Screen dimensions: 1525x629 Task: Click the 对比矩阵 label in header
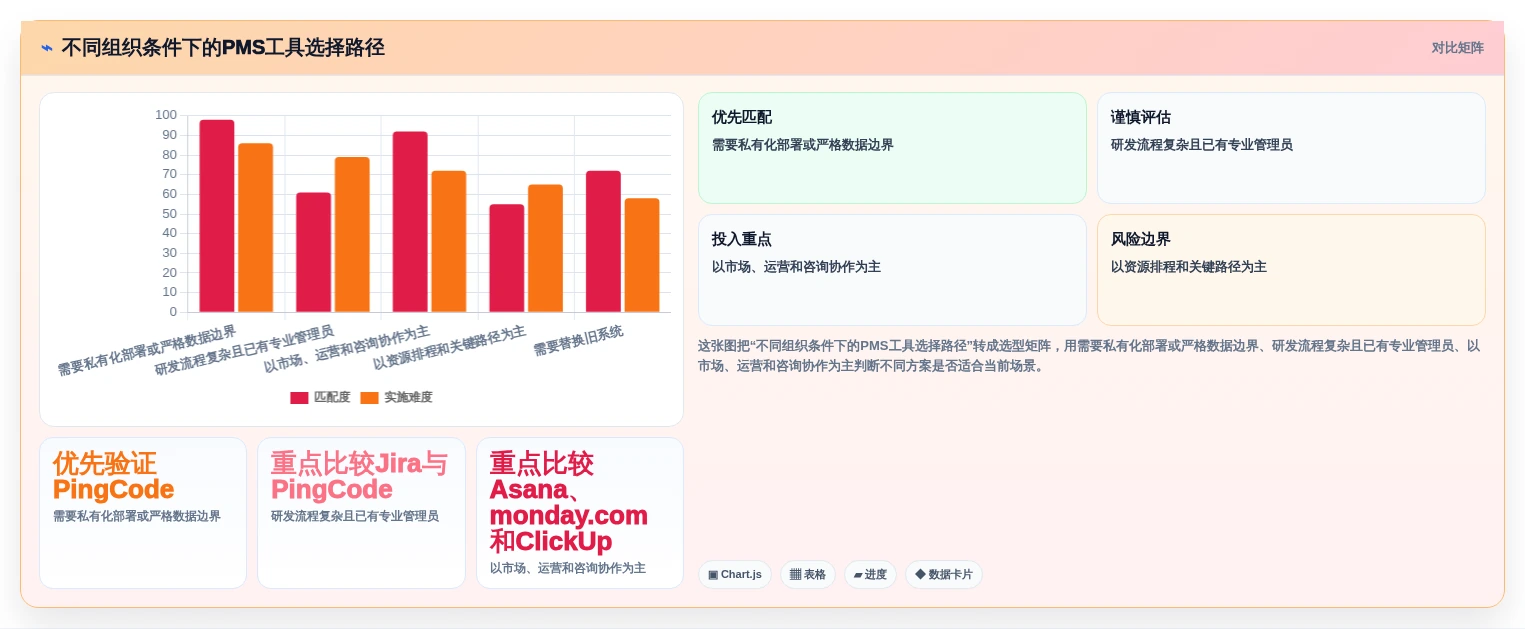(x=1457, y=48)
